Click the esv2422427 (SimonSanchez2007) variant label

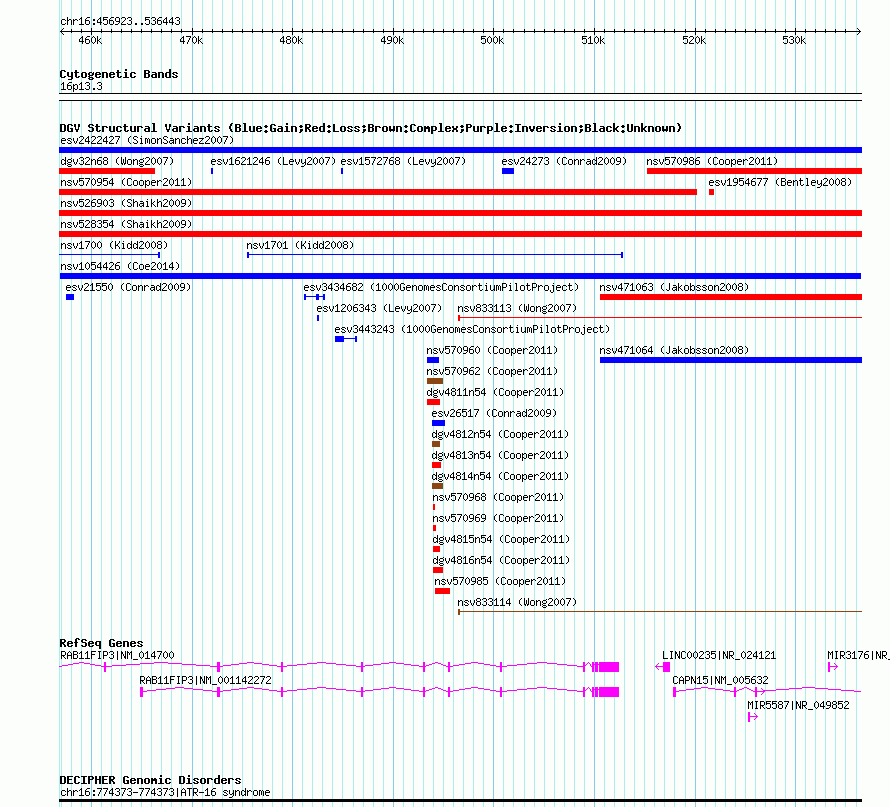coord(147,140)
